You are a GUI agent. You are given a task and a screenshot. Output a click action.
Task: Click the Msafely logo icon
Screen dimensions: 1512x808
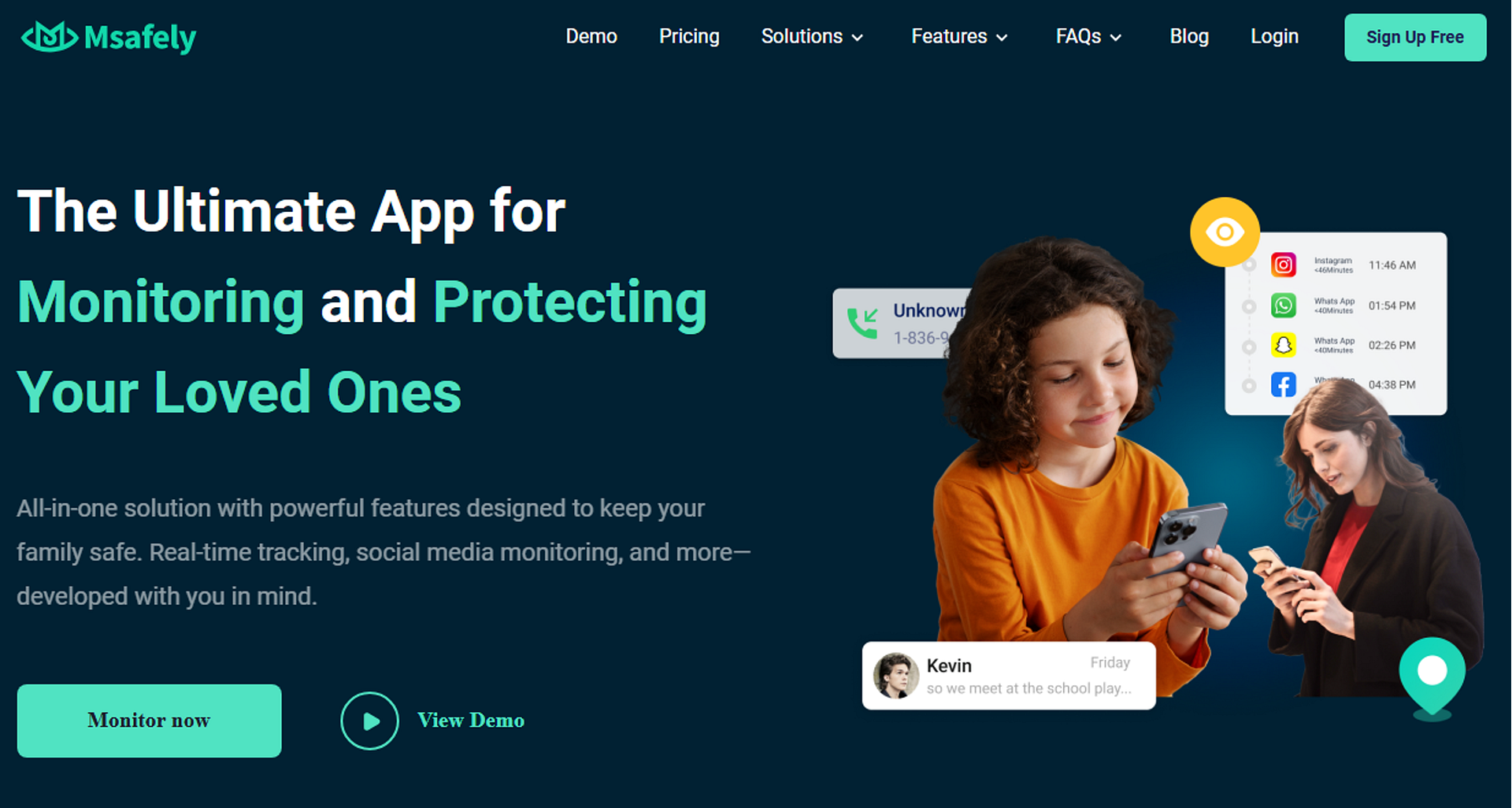pos(49,37)
